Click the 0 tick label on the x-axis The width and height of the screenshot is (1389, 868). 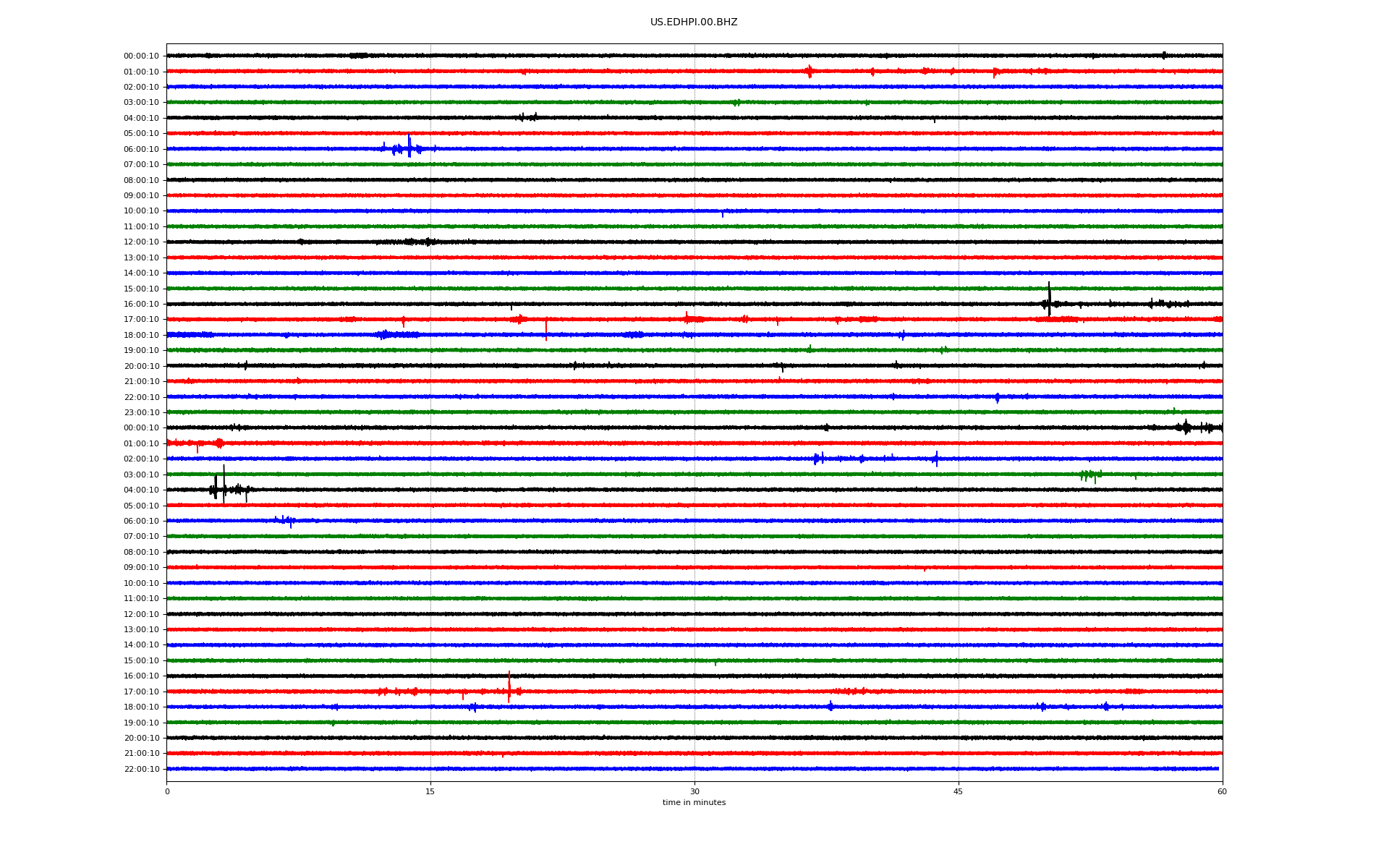(167, 791)
